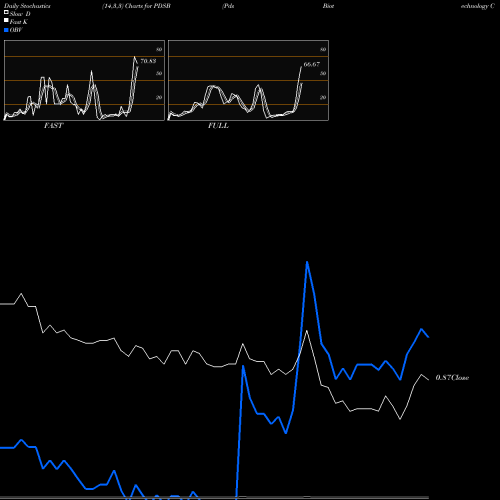Click the OBV legend label text
Screen dimensions: 500x500
(x=16, y=30)
